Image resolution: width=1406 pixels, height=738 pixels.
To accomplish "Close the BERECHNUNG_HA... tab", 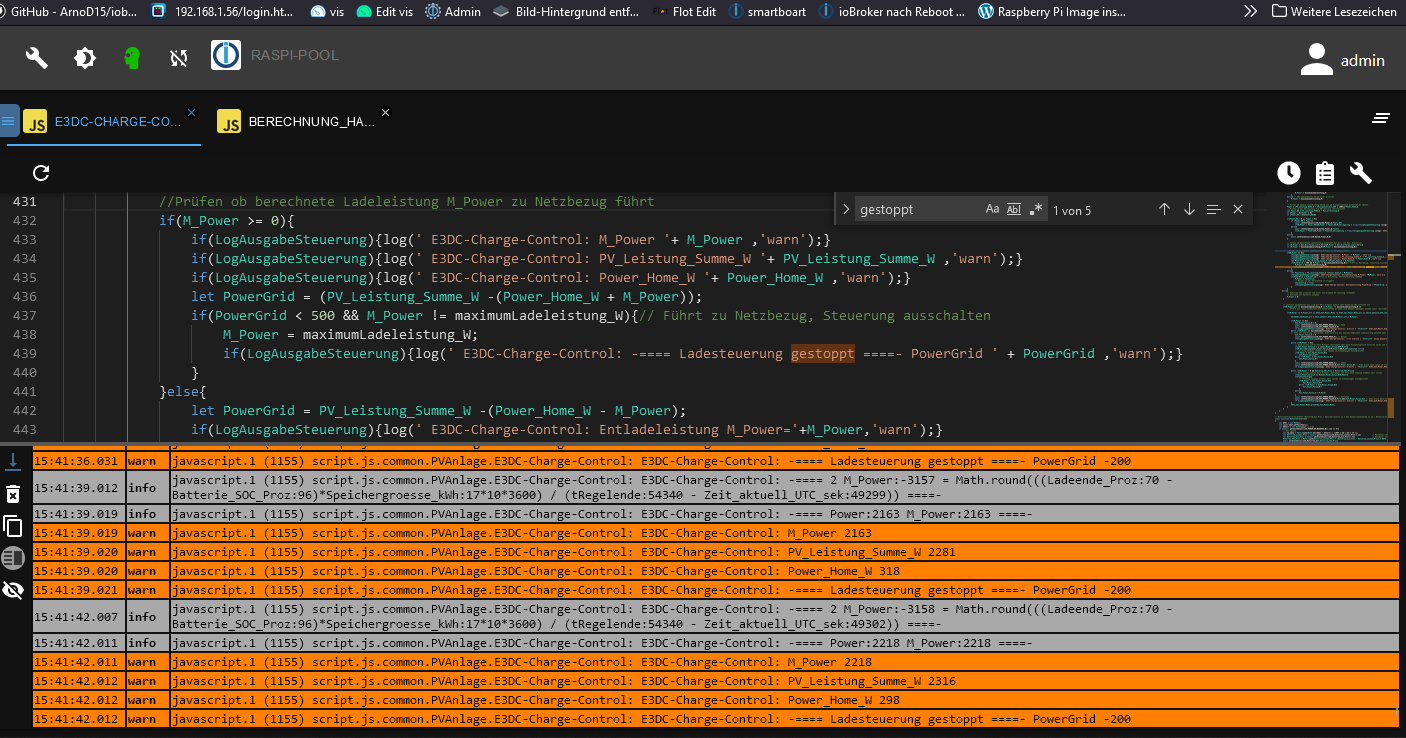I will point(385,113).
